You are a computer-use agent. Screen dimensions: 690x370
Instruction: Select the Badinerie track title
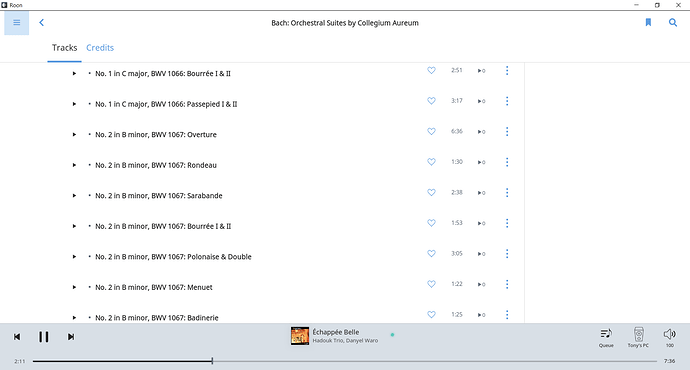tap(157, 318)
